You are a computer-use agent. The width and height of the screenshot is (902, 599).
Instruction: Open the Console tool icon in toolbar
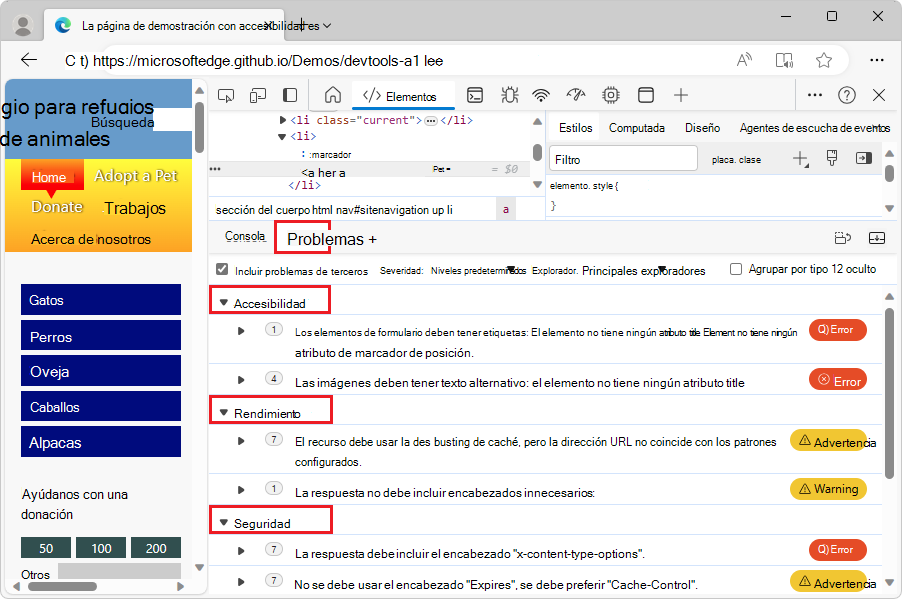tap(477, 95)
